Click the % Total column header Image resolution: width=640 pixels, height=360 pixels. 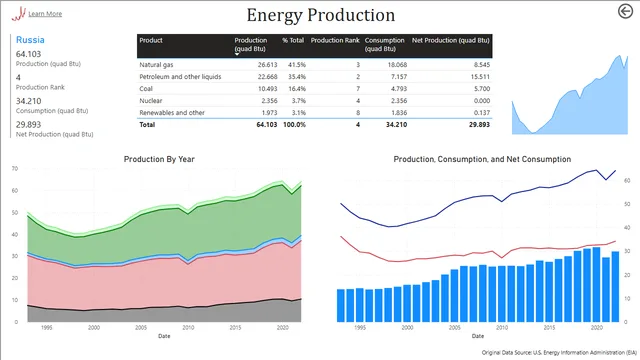[293, 40]
